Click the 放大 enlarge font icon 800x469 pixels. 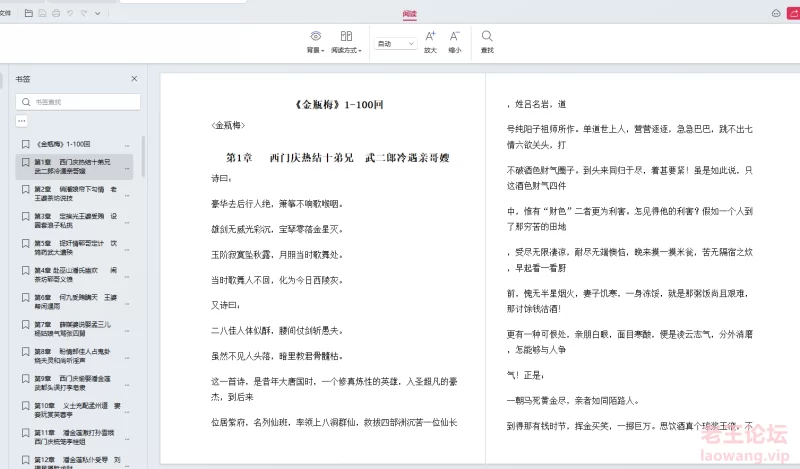[431, 42]
